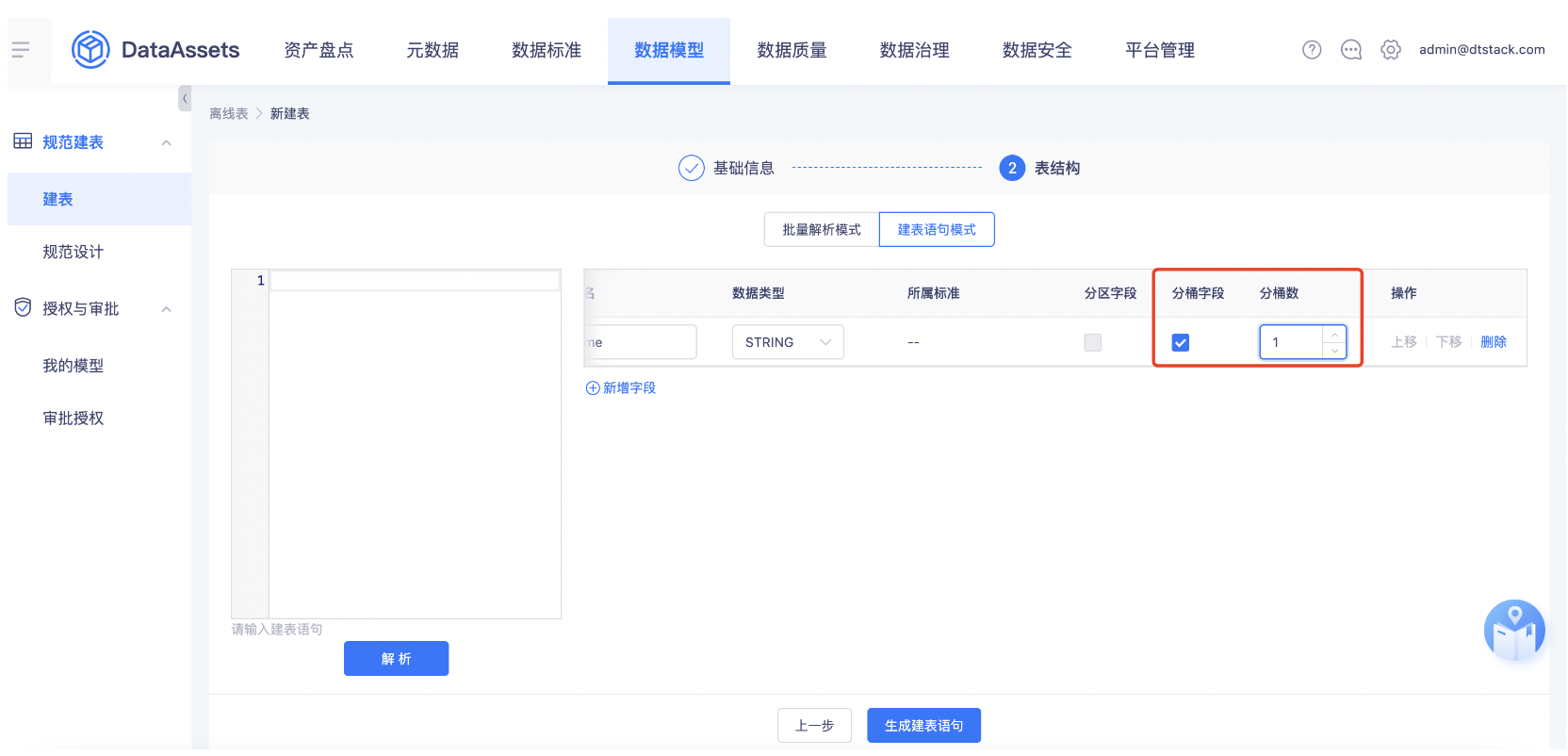This screenshot has height=756, width=1568.
Task: Open the 平台管理 top menu
Action: (x=1159, y=50)
